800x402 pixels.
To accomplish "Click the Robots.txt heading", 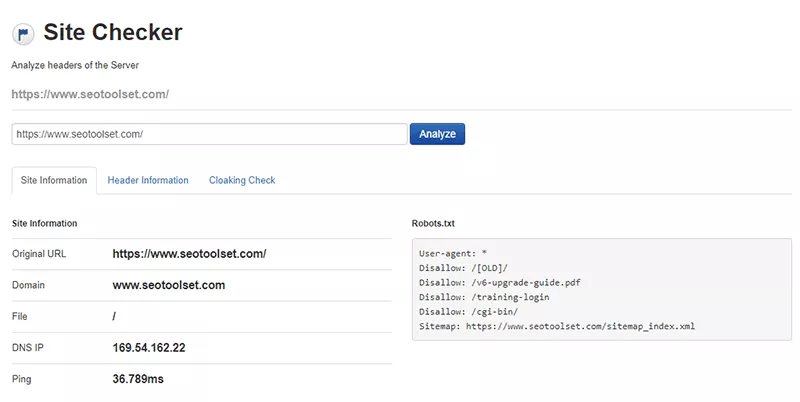I will (433, 223).
